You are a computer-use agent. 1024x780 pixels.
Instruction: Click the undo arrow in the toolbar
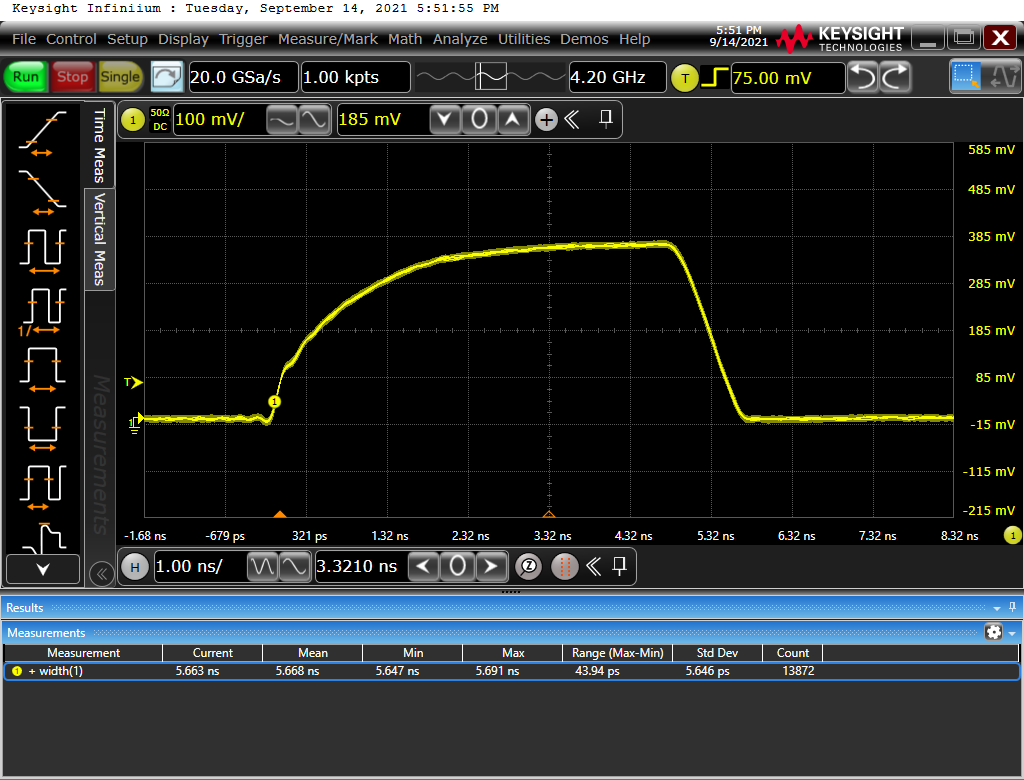tap(862, 77)
